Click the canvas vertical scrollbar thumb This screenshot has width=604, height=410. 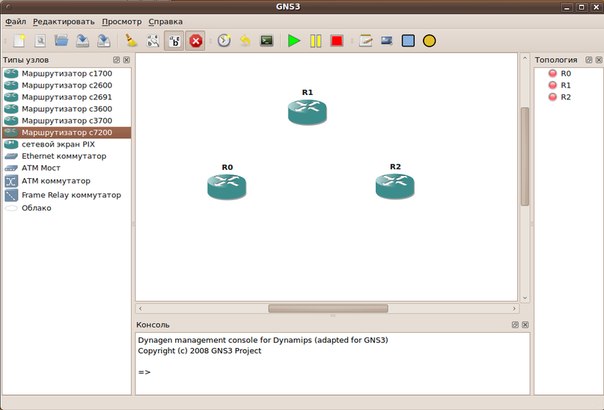click(x=525, y=156)
